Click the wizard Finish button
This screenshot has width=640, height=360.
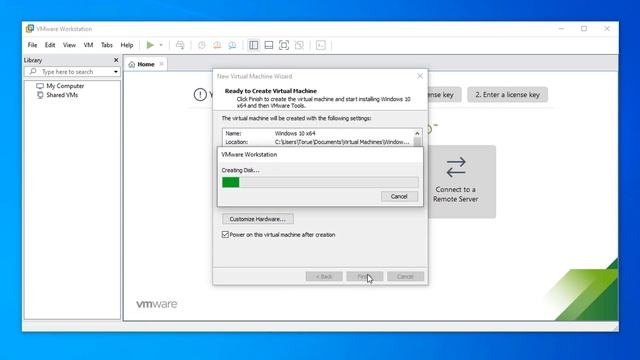(364, 276)
